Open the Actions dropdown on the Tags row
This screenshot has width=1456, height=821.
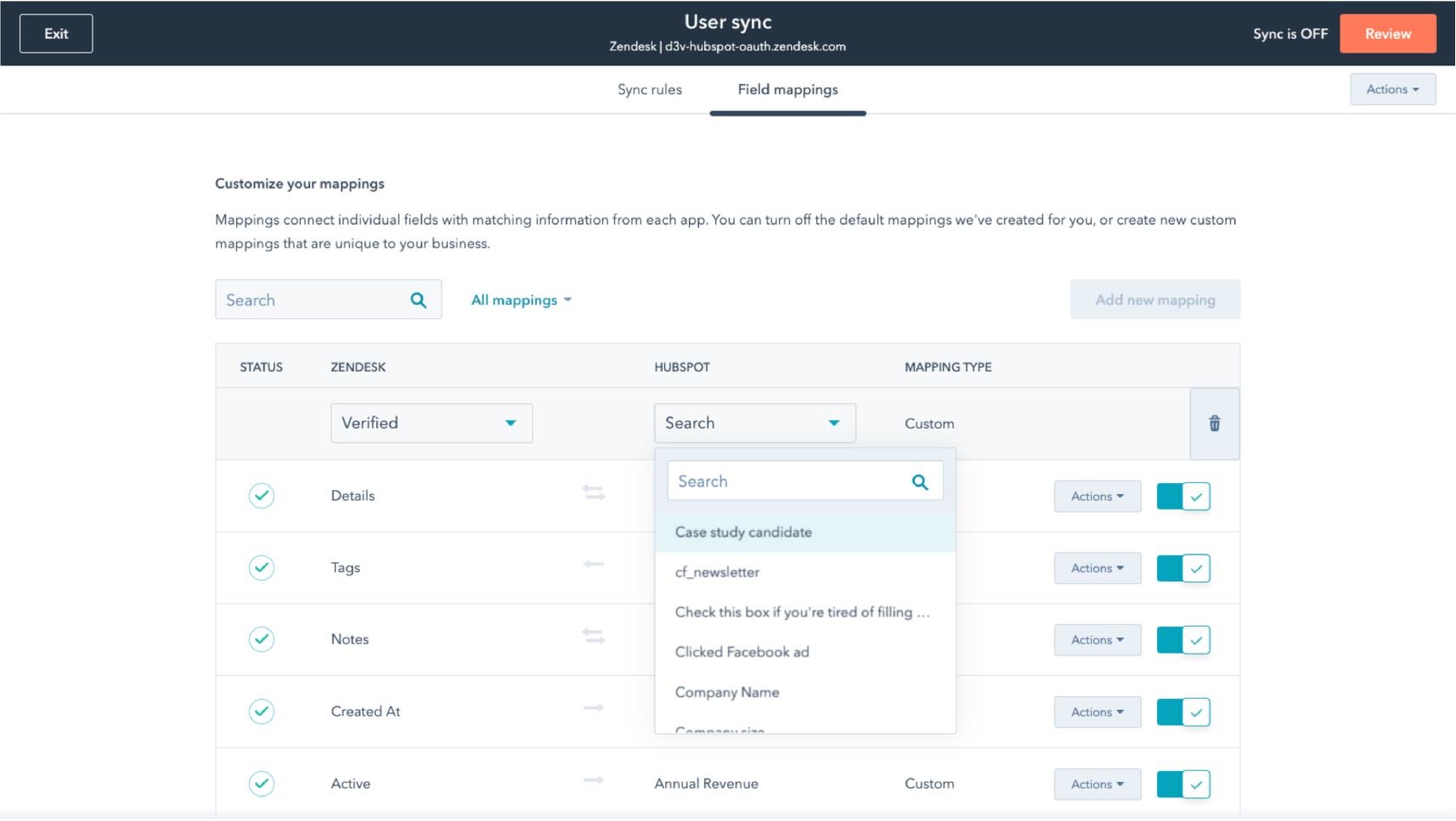pos(1097,568)
